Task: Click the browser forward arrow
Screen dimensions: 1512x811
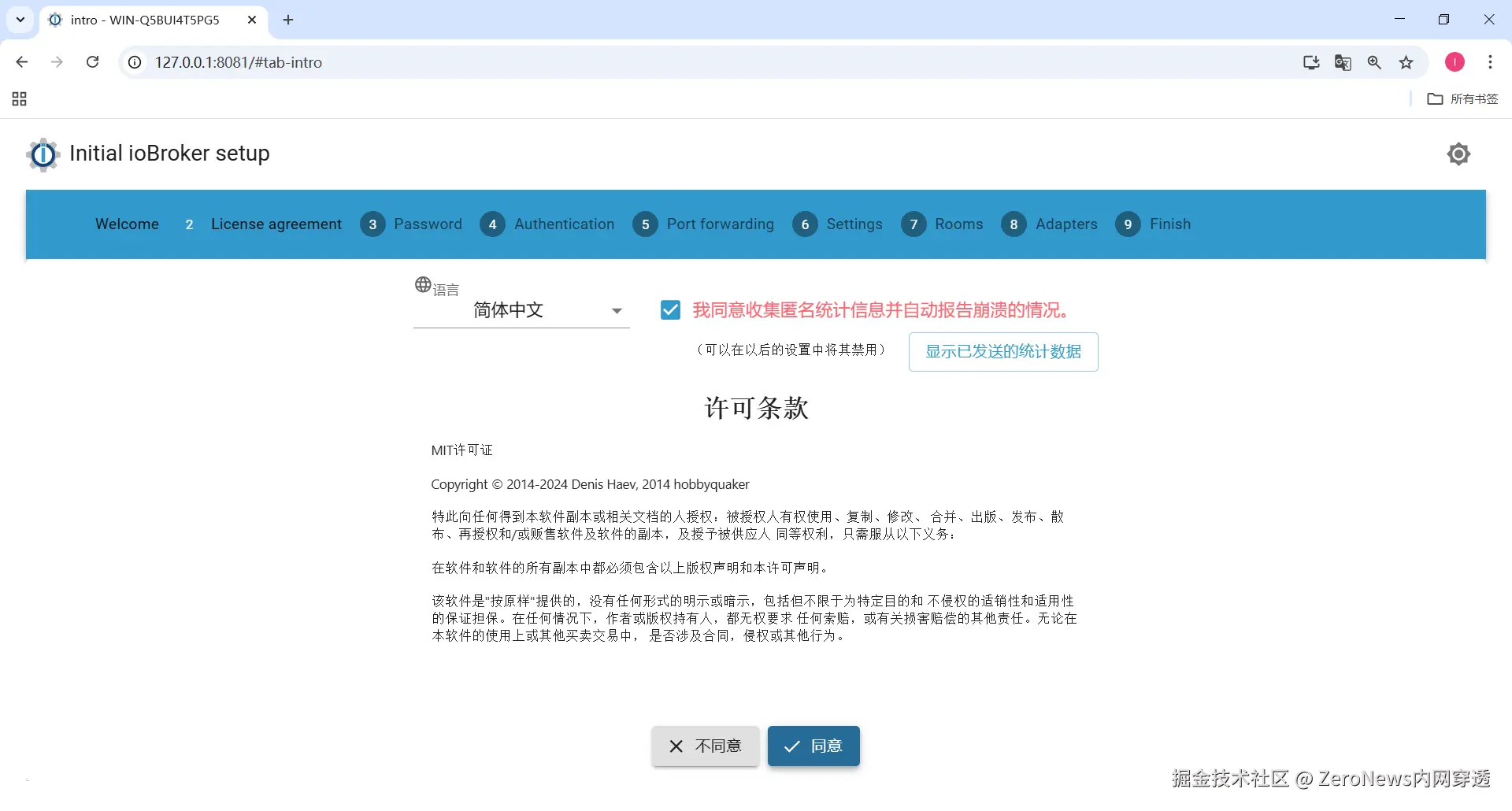Action: (57, 62)
